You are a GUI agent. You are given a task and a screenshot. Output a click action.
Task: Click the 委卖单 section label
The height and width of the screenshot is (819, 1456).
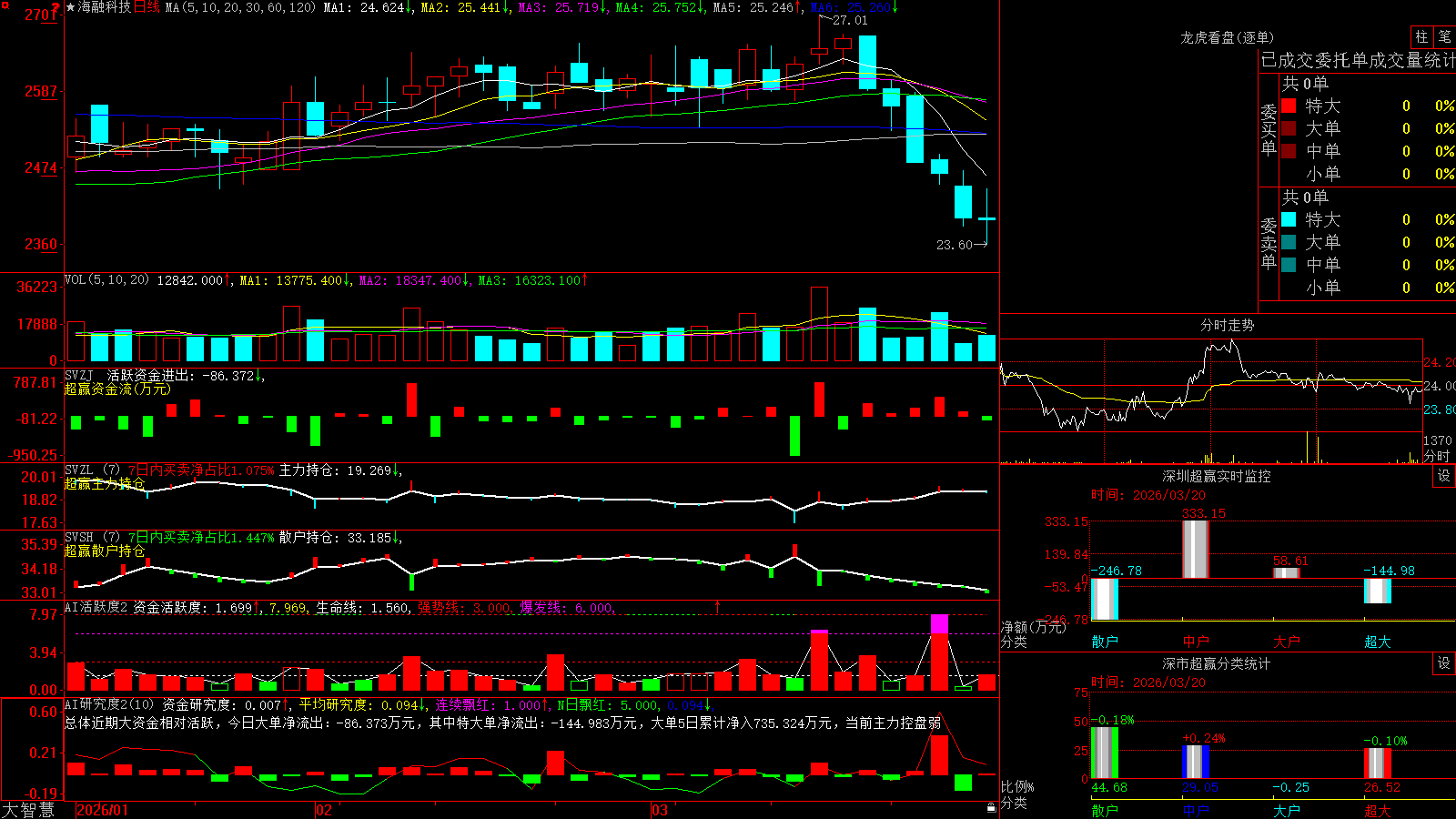click(1269, 244)
